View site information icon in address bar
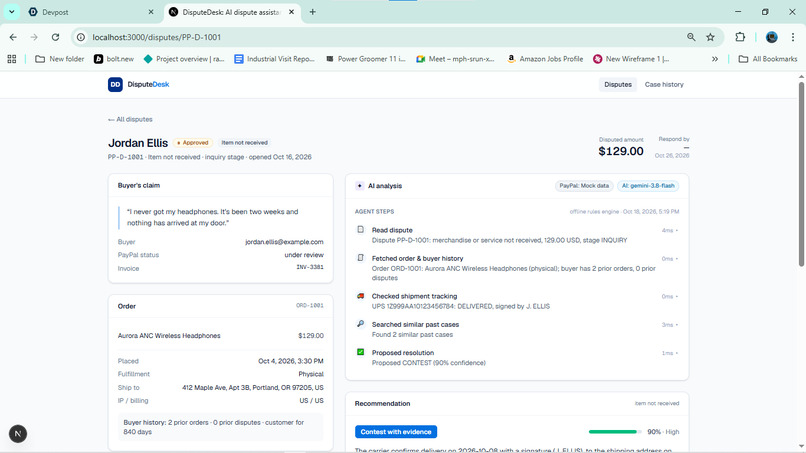The height and width of the screenshot is (453, 806). (x=81, y=37)
